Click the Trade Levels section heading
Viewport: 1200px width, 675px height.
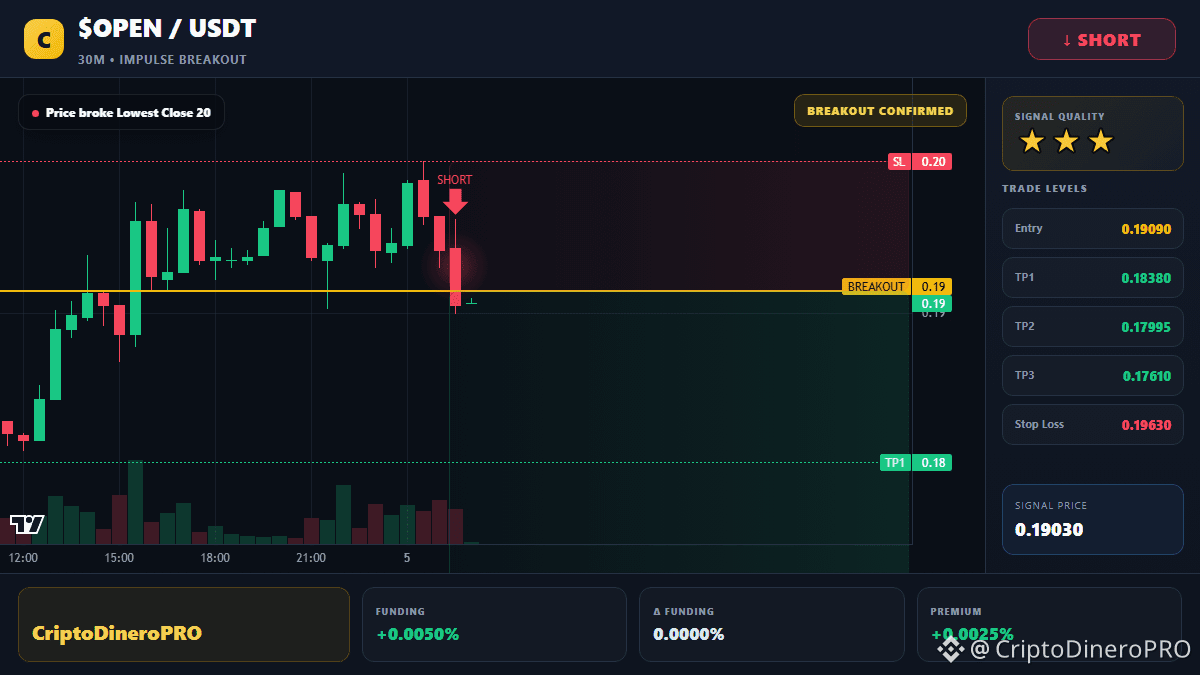1045,189
